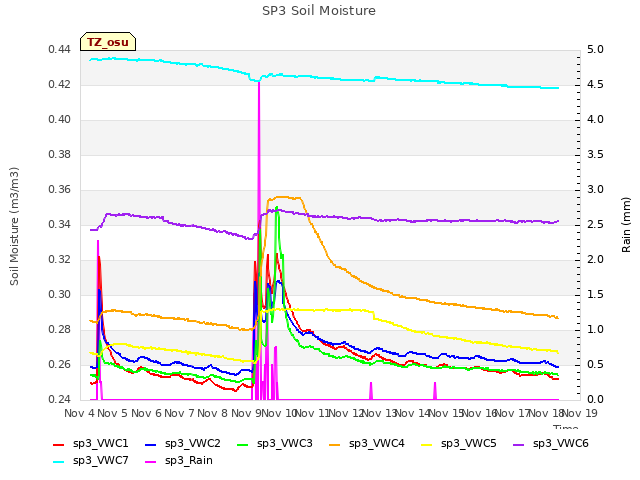The width and height of the screenshot is (640, 480).
Task: Click the 0.40 left axis value
Action: pos(60,120)
